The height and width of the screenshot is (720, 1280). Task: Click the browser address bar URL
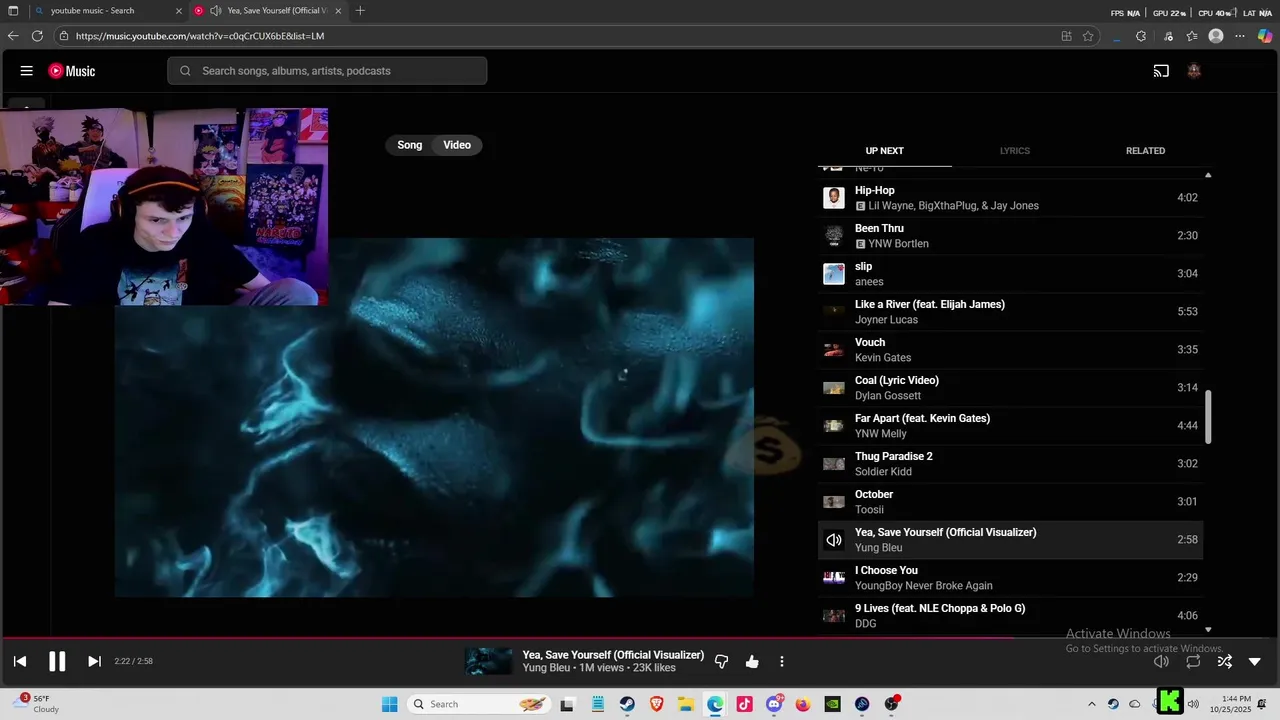200,36
